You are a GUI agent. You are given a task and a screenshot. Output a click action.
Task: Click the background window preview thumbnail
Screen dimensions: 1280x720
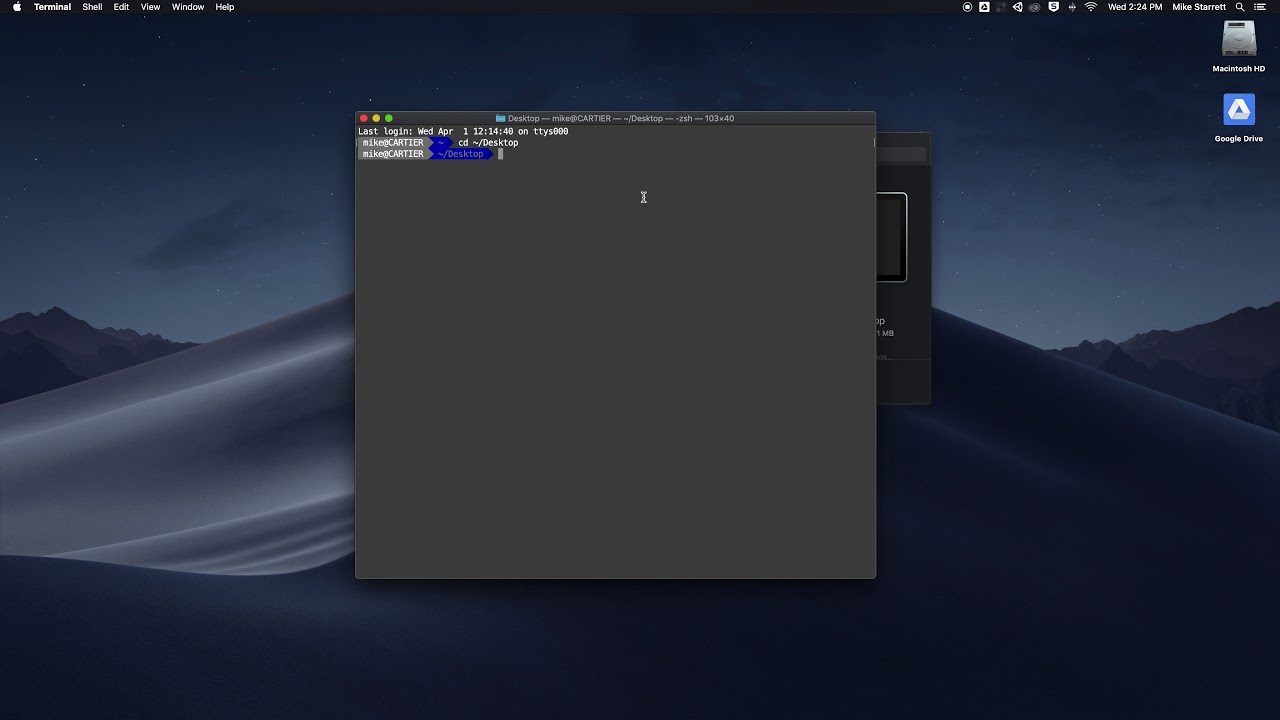[893, 238]
